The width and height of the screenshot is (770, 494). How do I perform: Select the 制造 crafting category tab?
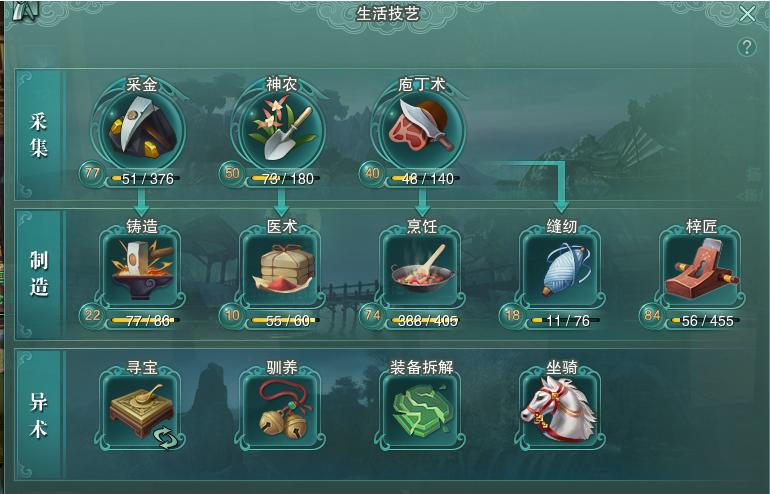[38, 274]
